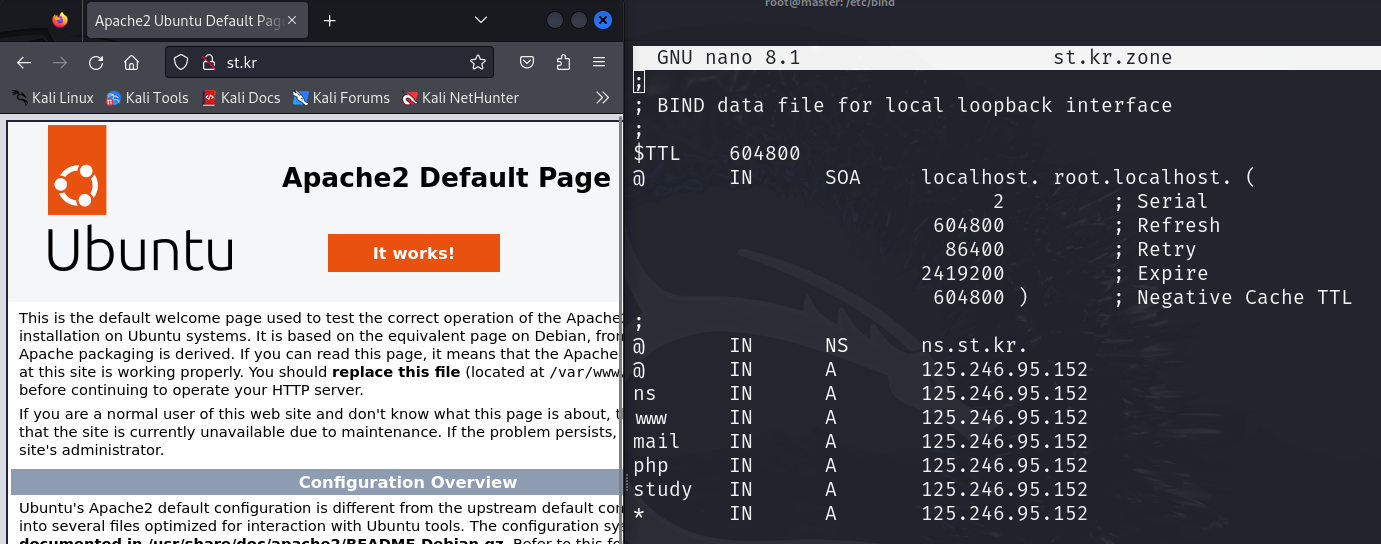Bookmark this page with star icon
Viewport: 1381px width, 544px height.
478,62
